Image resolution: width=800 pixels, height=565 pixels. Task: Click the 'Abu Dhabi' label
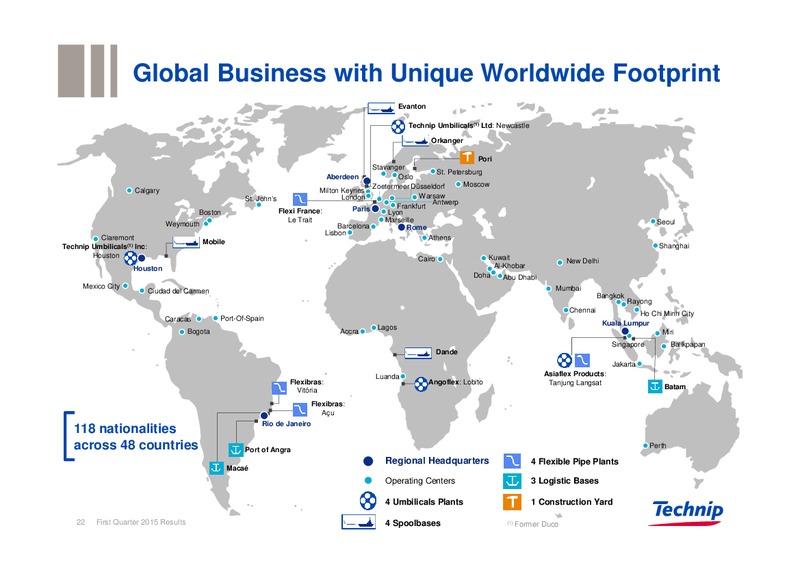pyautogui.click(x=520, y=277)
